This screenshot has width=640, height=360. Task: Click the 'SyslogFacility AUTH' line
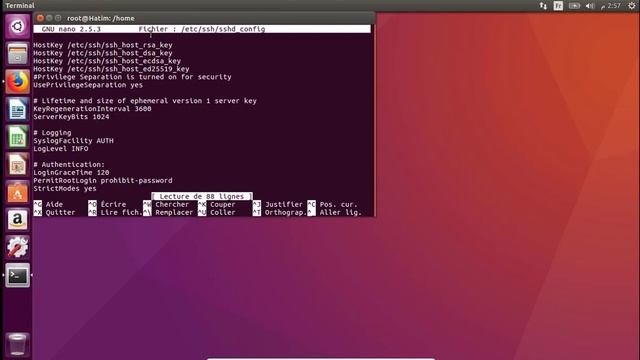[73, 140]
